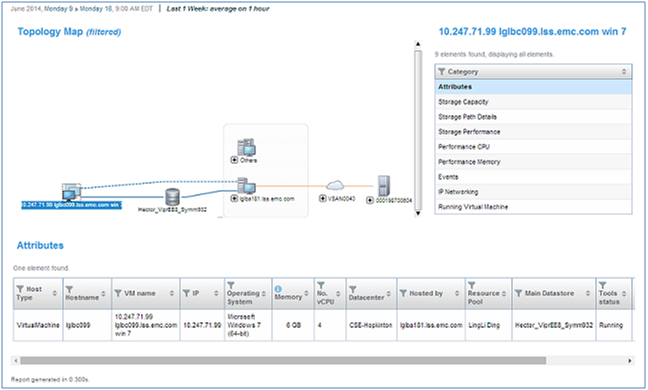Click the topology map vertical scrollbar track

[x=418, y=129]
